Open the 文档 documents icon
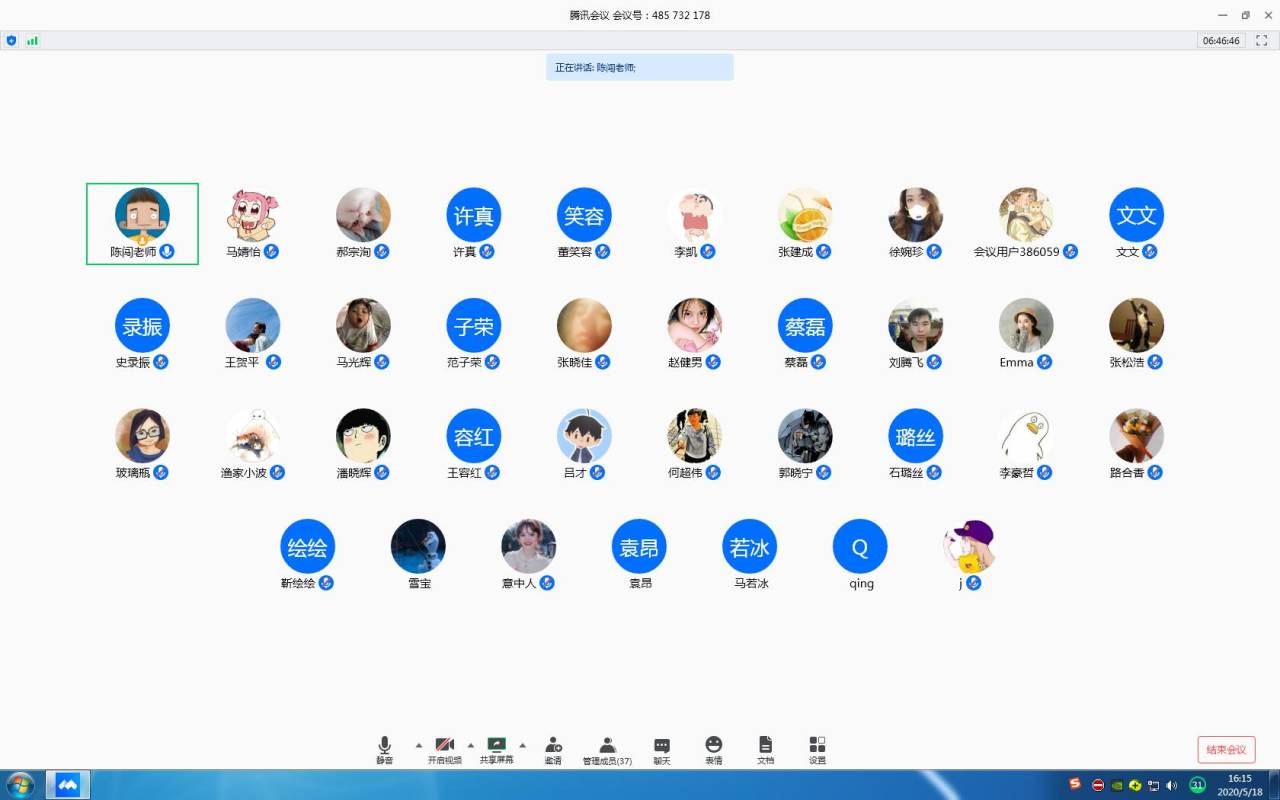This screenshot has height=800, width=1280. coord(765,750)
